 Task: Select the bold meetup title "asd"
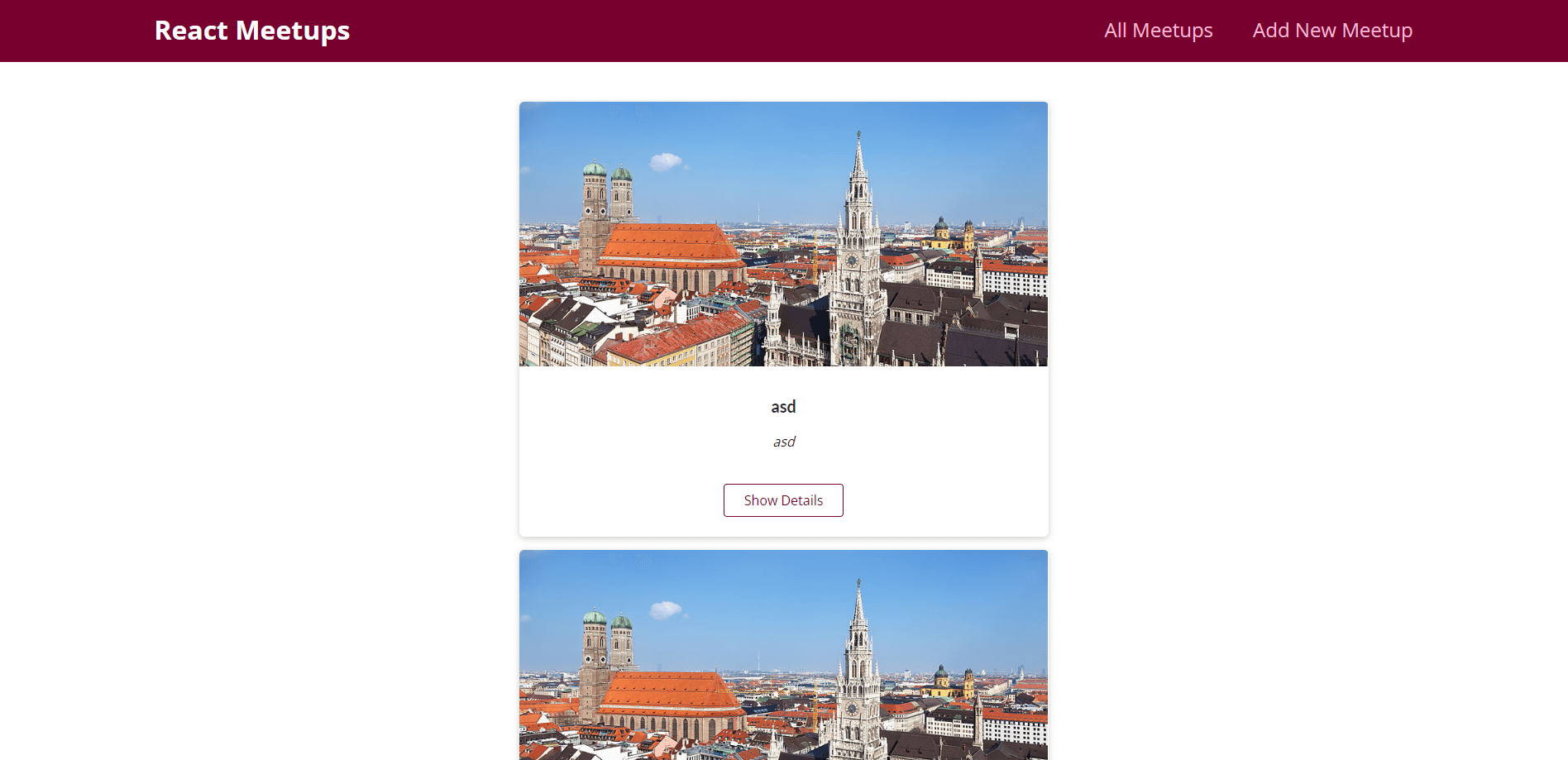tap(783, 407)
